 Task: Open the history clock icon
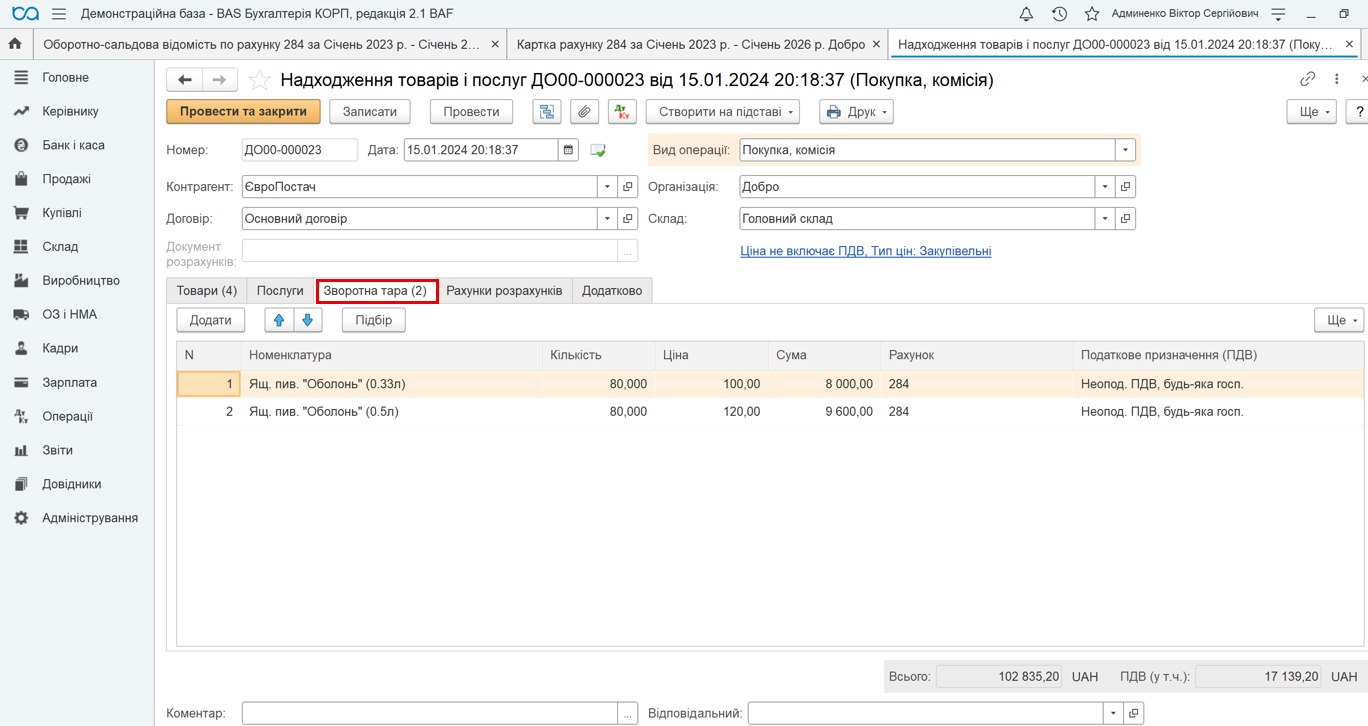(1059, 14)
